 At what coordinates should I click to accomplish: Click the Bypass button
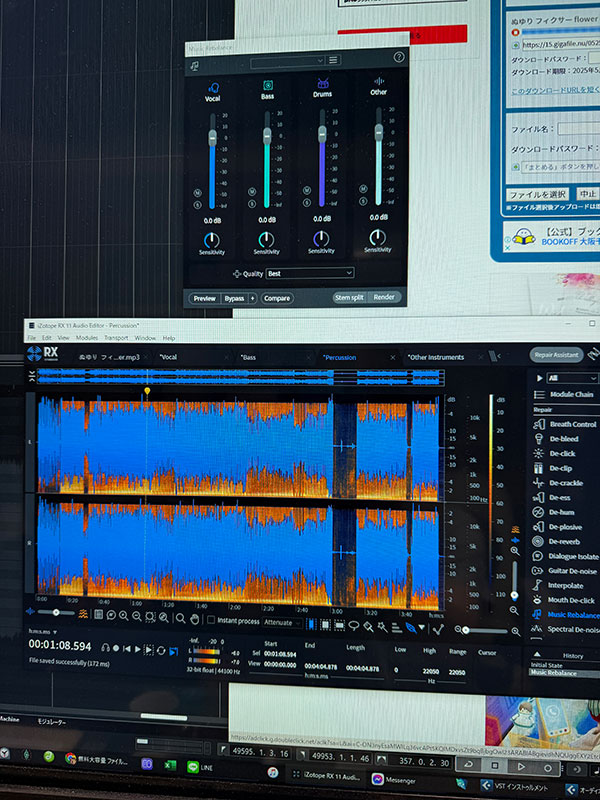234,298
